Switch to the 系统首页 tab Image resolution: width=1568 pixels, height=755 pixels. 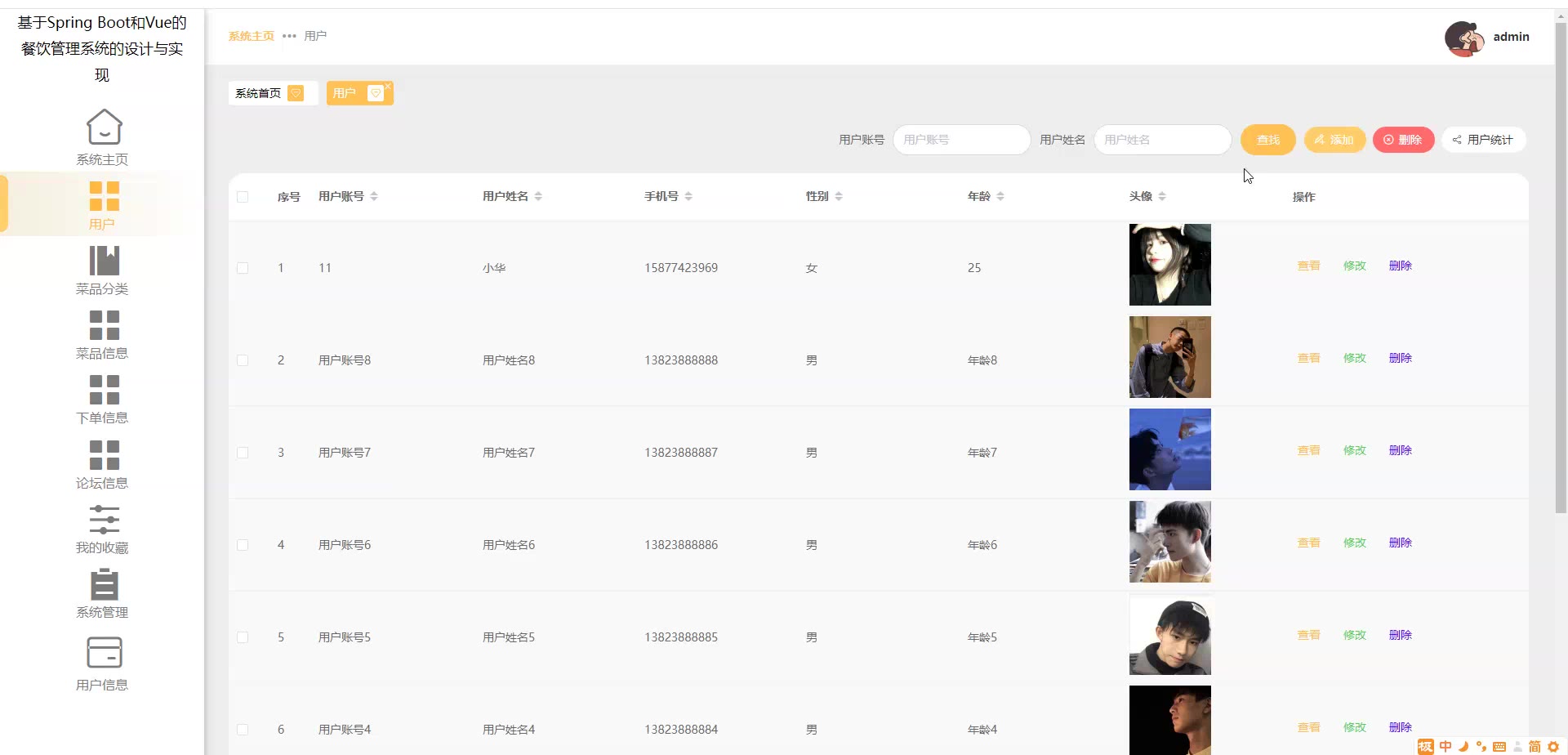[273, 93]
